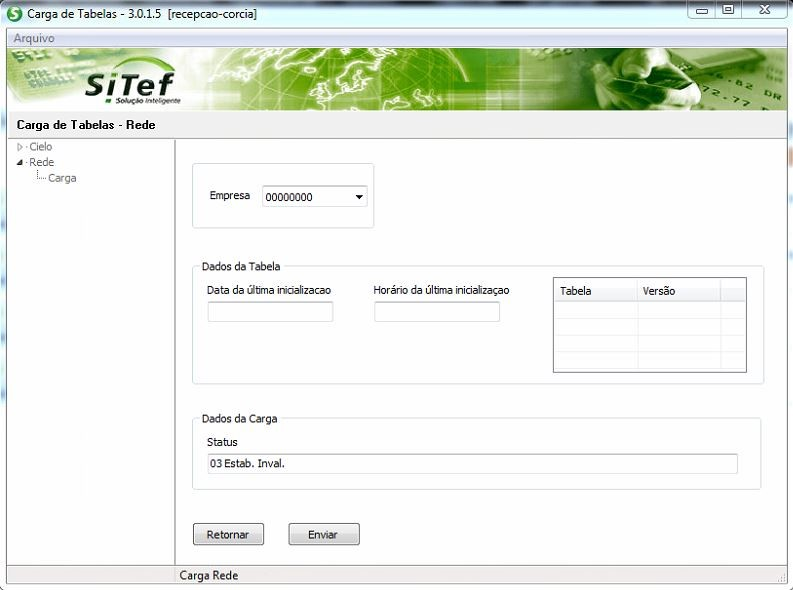Image resolution: width=793 pixels, height=590 pixels.
Task: Open the Empresa dropdown arrow
Action: (359, 197)
